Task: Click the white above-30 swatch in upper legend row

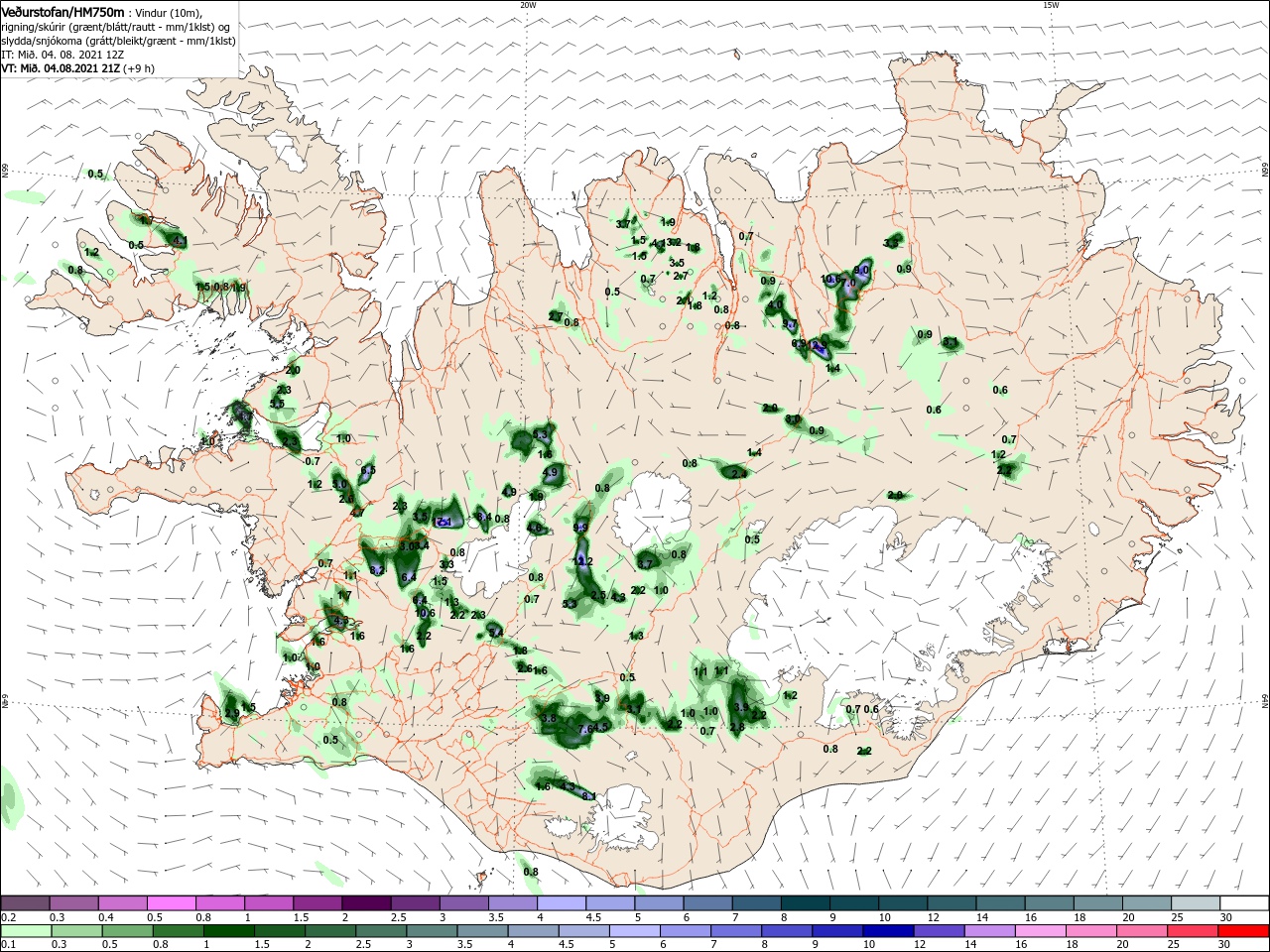Action: (1242, 902)
